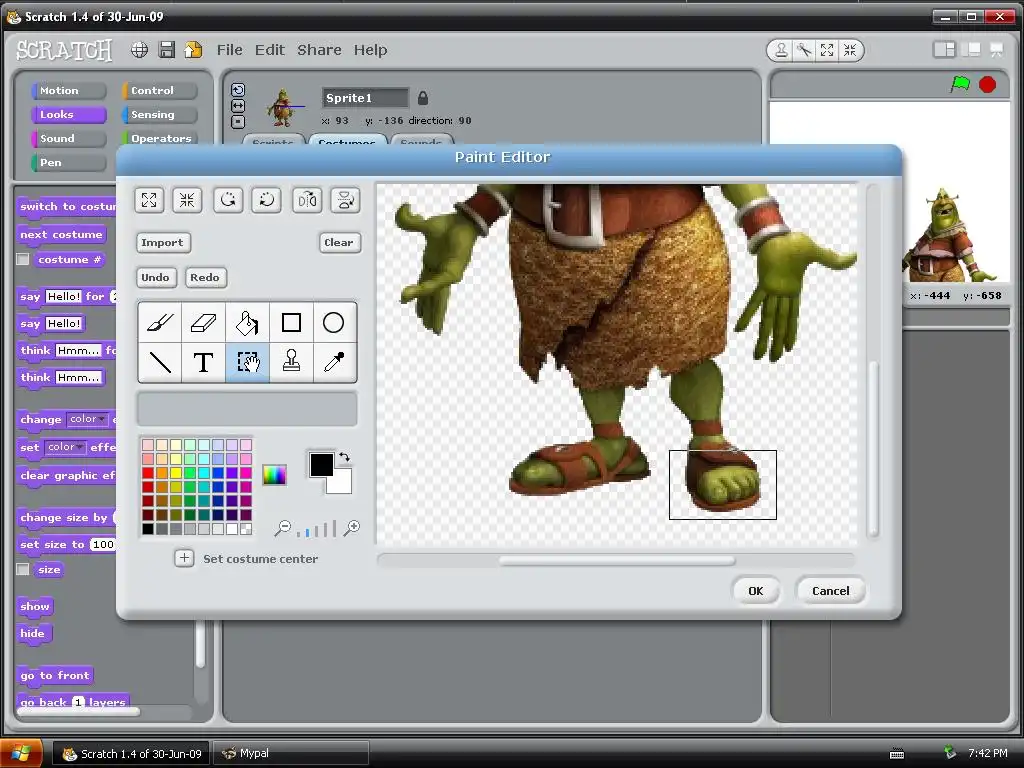Screen dimensions: 1024x768
Task: Select the stamp tool
Action: tap(291, 362)
